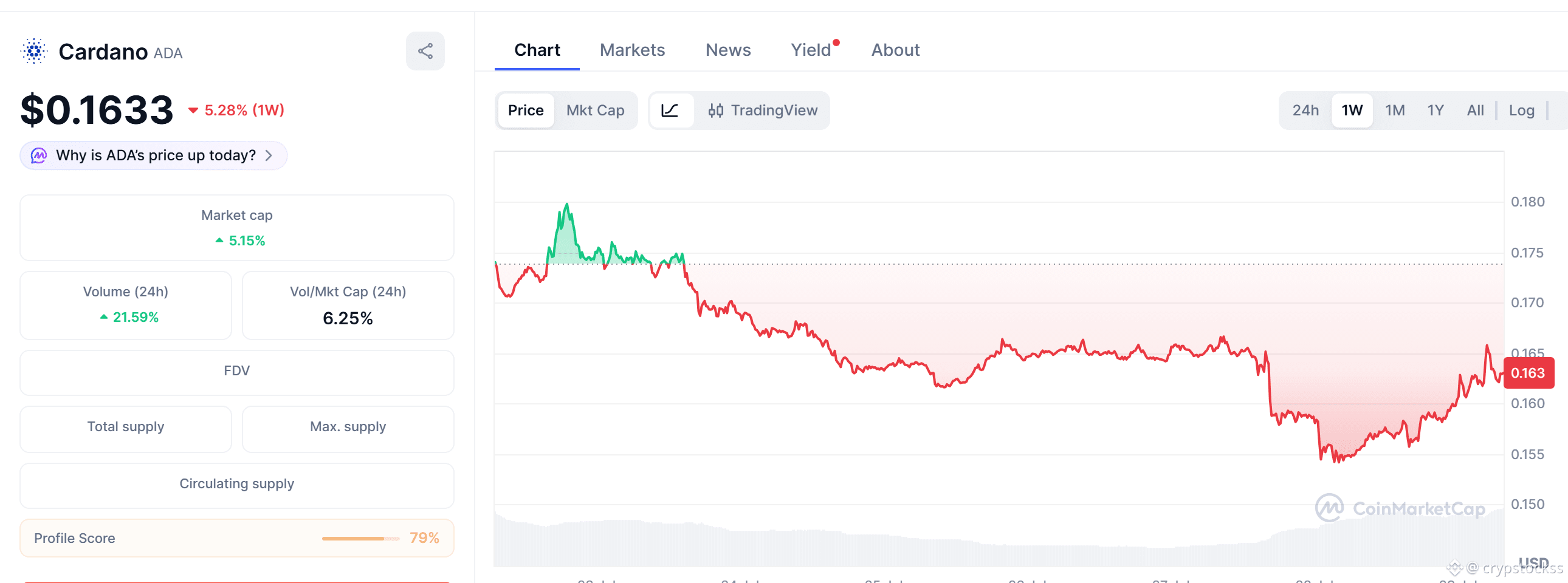The image size is (1568, 583).
Task: Click the 0.175 axis label
Action: 1527,253
